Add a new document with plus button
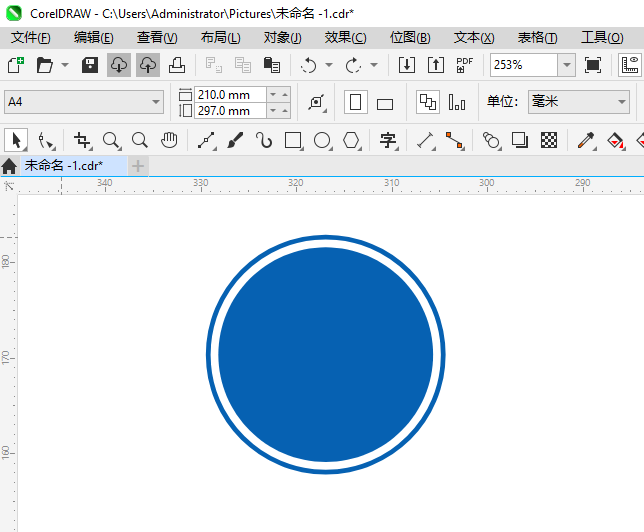Image resolution: width=644 pixels, height=532 pixels. pyautogui.click(x=138, y=165)
